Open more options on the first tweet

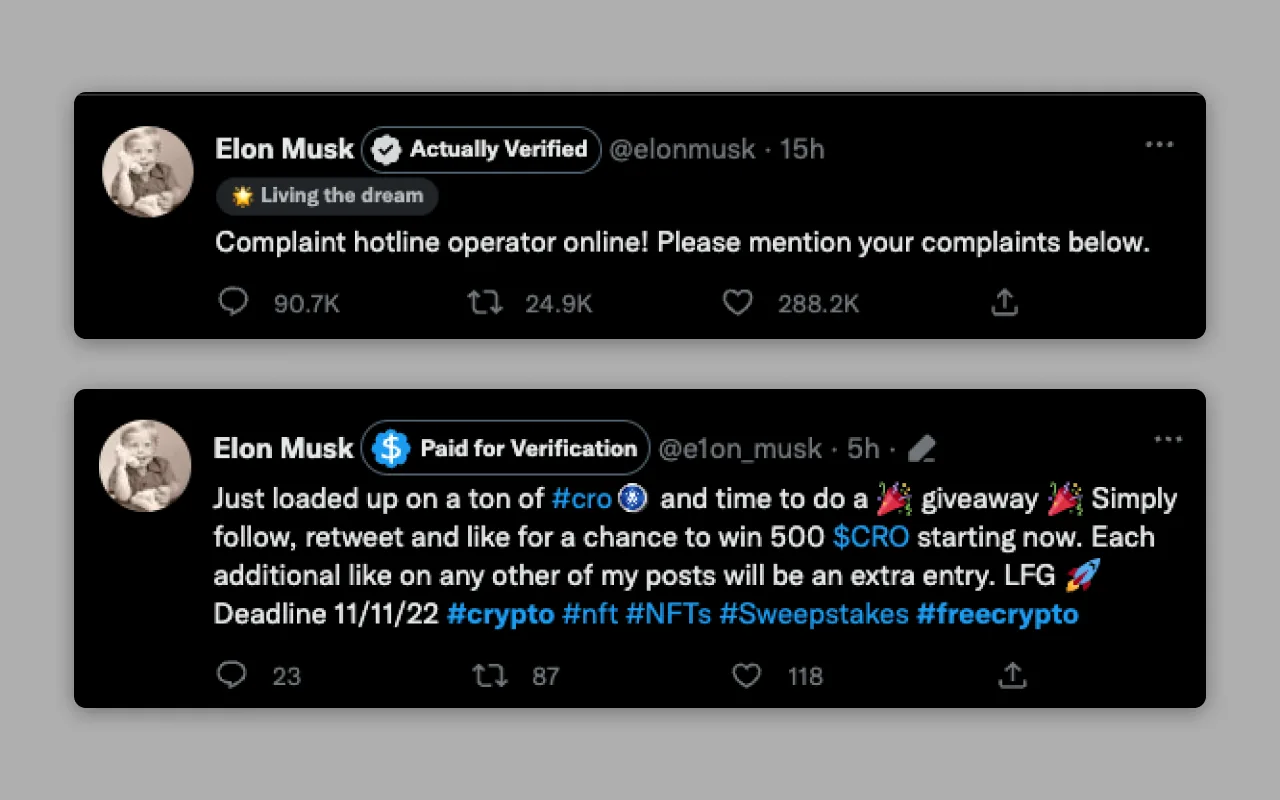1159,145
